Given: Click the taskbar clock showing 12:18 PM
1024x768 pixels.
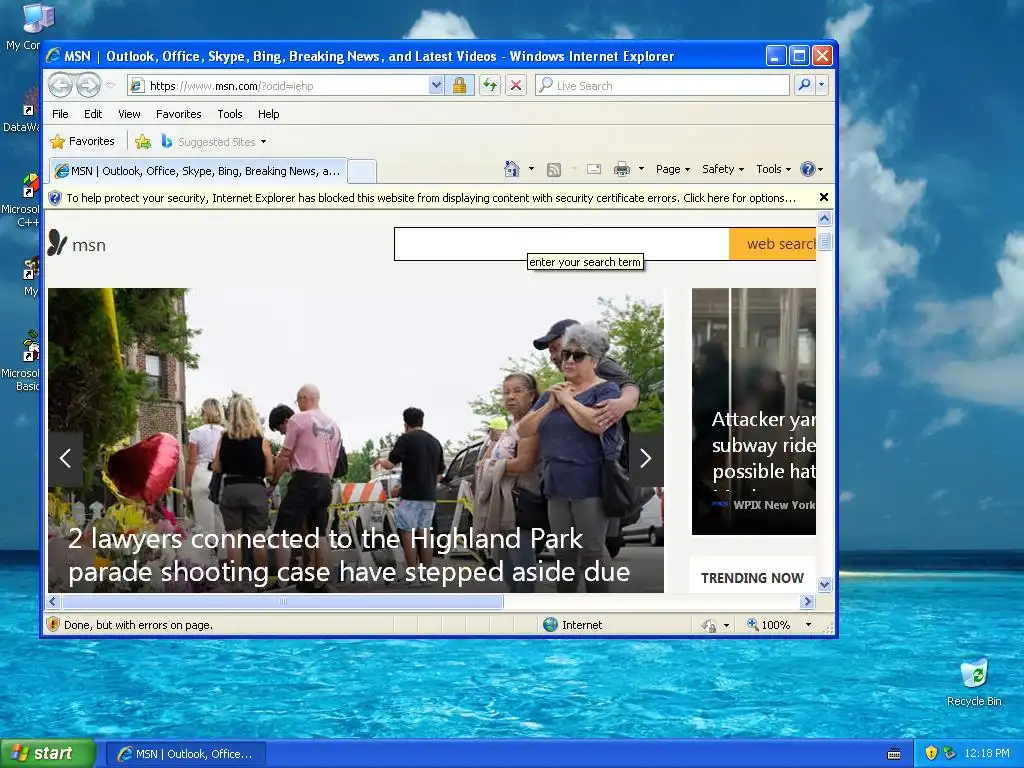Looking at the screenshot, I should tap(986, 753).
